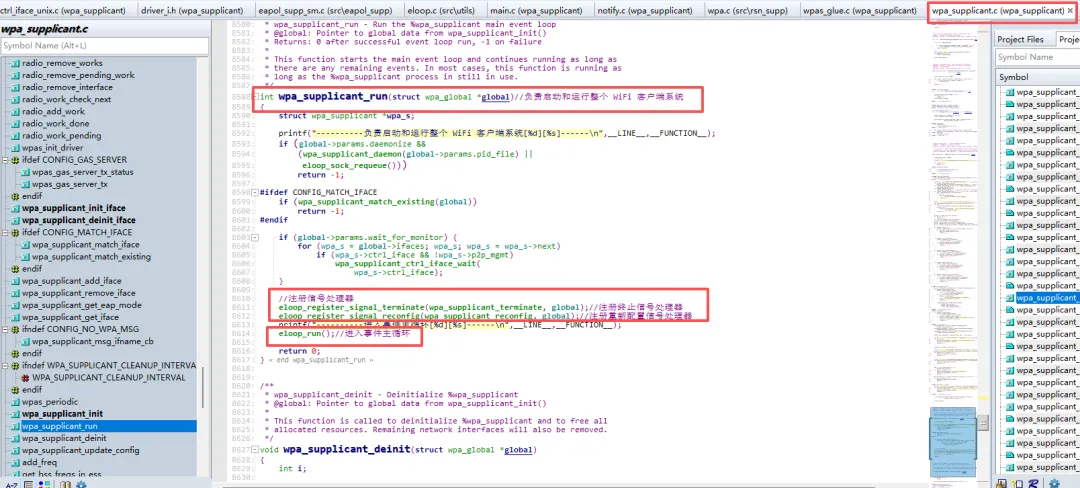Click icon beside wpa_supplicant_deinit in symbol list

click(x=15, y=438)
